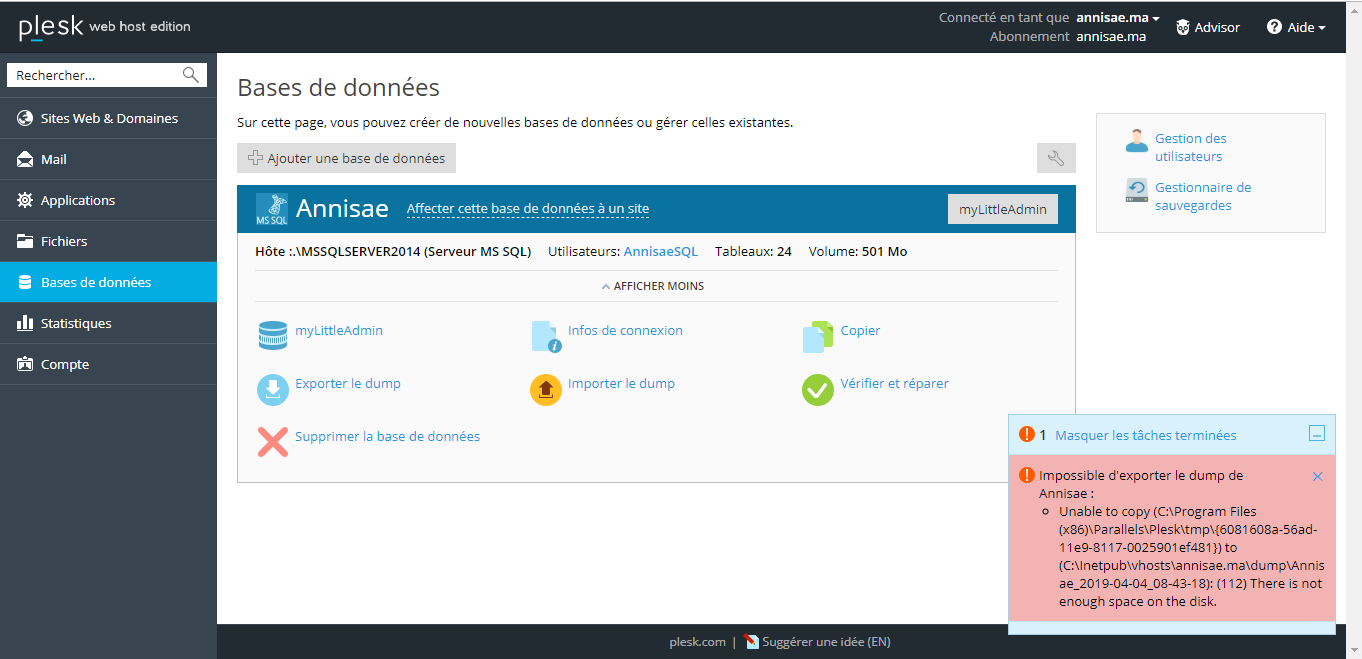Screen dimensions: 1362x659
Task: Click the Copier files icon
Action: 818,336
